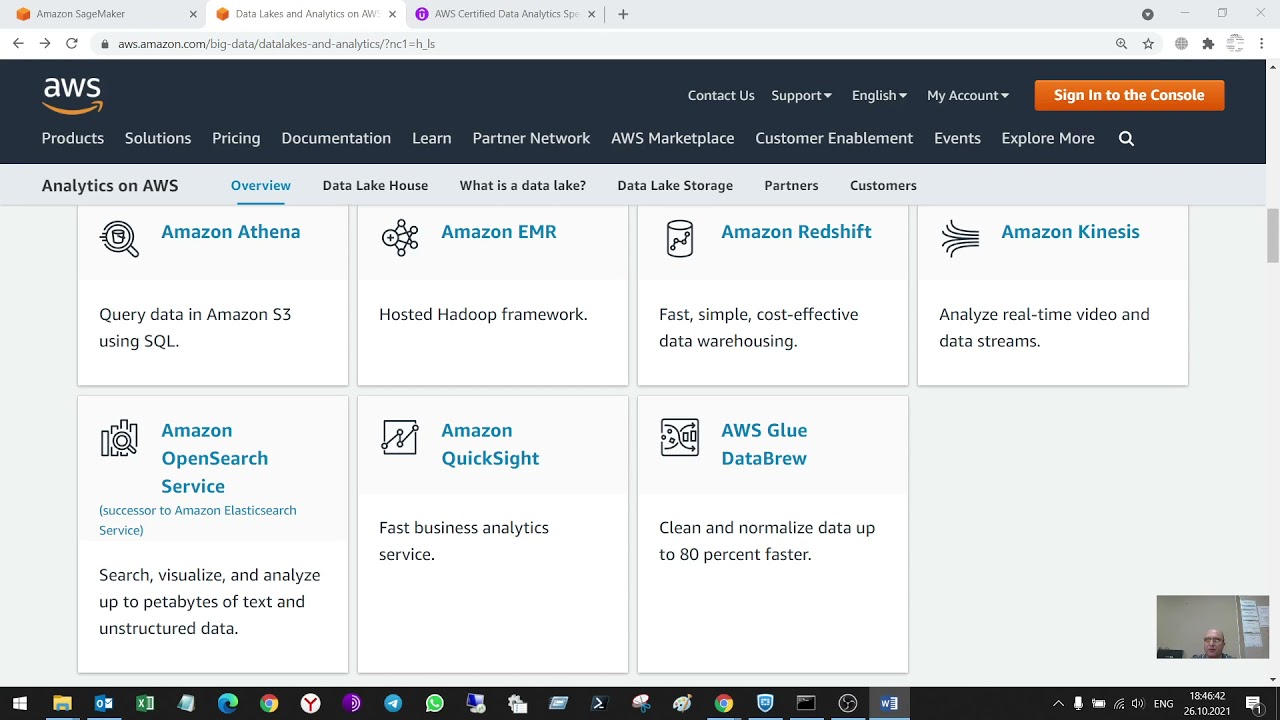Open the browser zoom magnifier icon
Image resolution: width=1280 pixels, height=720 pixels.
click(x=1121, y=44)
